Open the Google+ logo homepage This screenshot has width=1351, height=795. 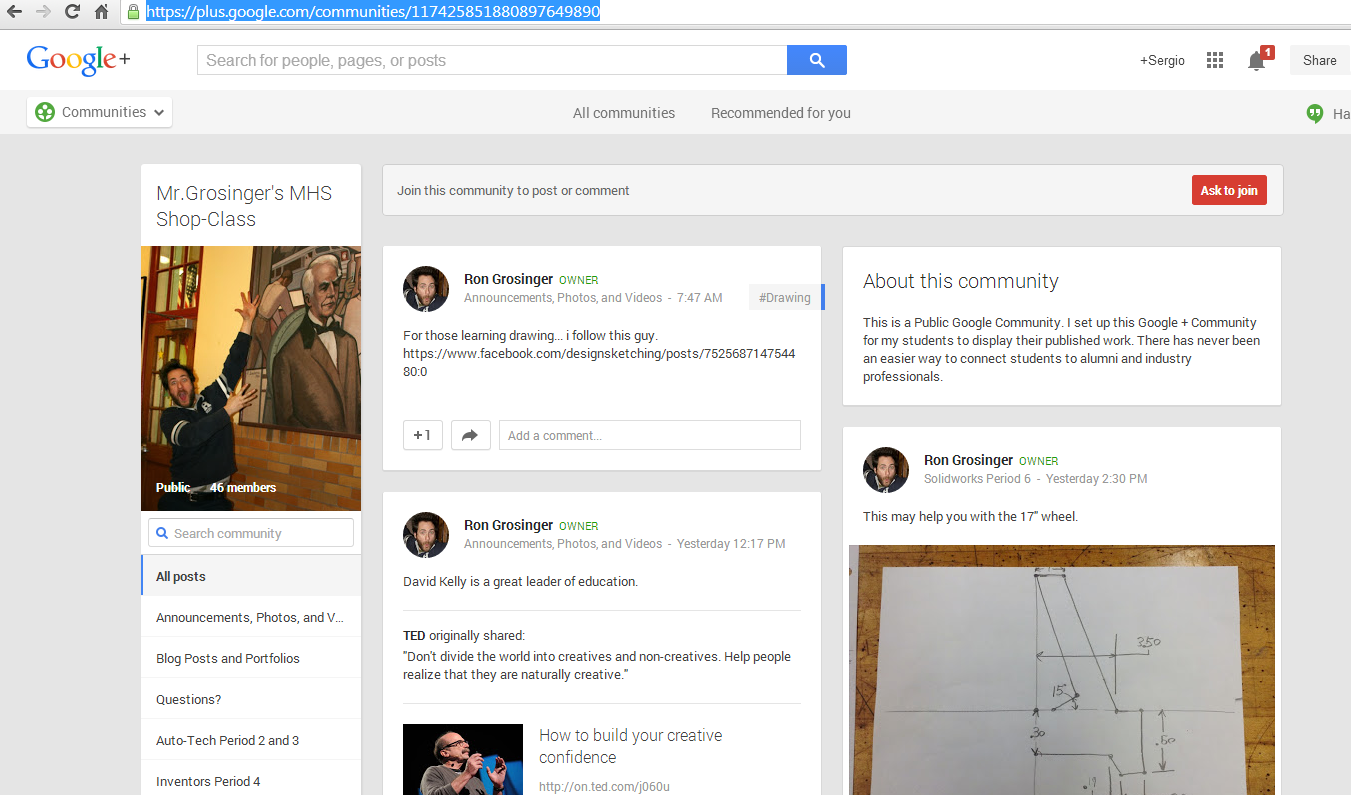coord(78,60)
